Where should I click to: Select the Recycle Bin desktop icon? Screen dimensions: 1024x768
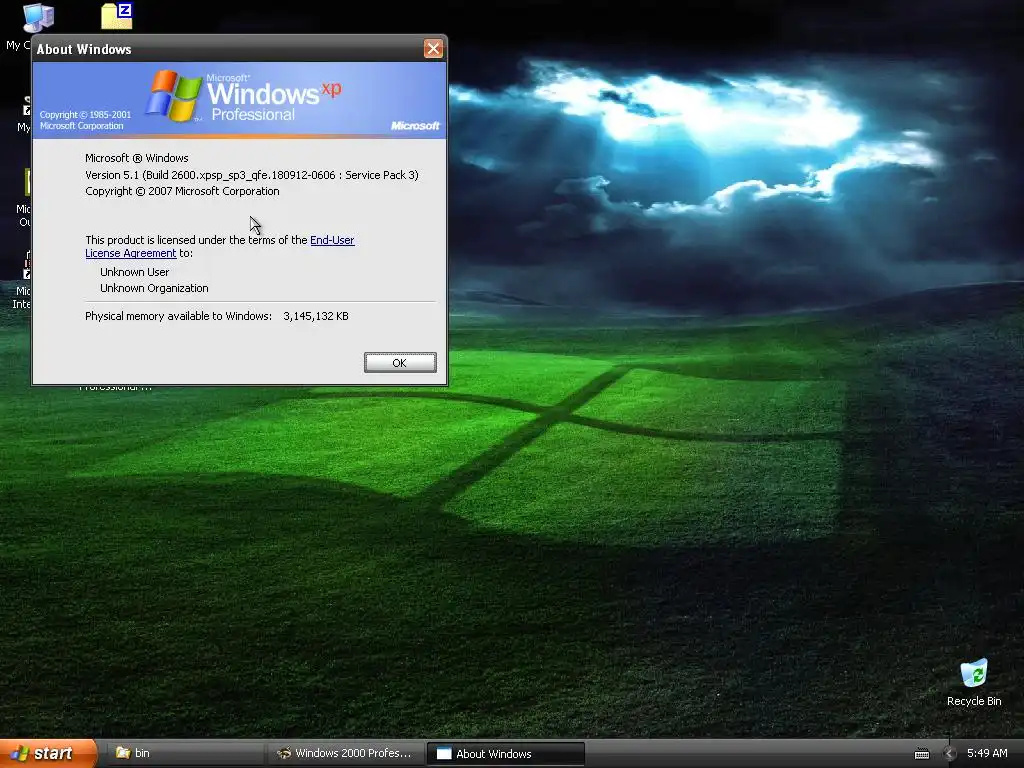974,682
